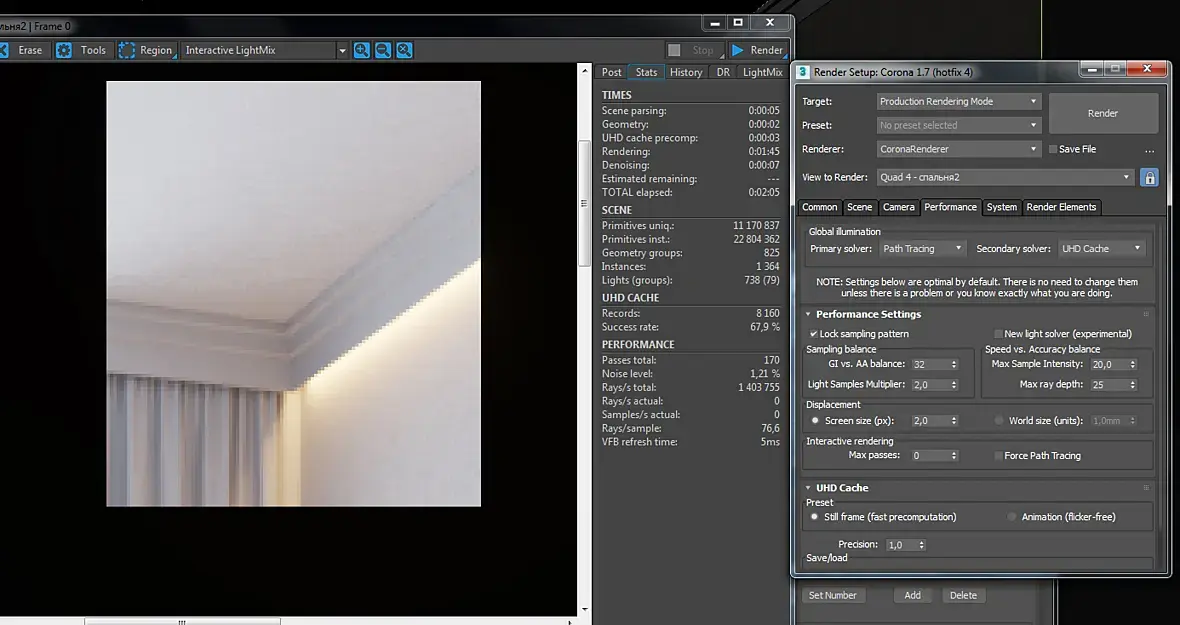Click the rendered ceiling image preview
Image resolution: width=1180 pixels, height=625 pixels.
point(293,294)
